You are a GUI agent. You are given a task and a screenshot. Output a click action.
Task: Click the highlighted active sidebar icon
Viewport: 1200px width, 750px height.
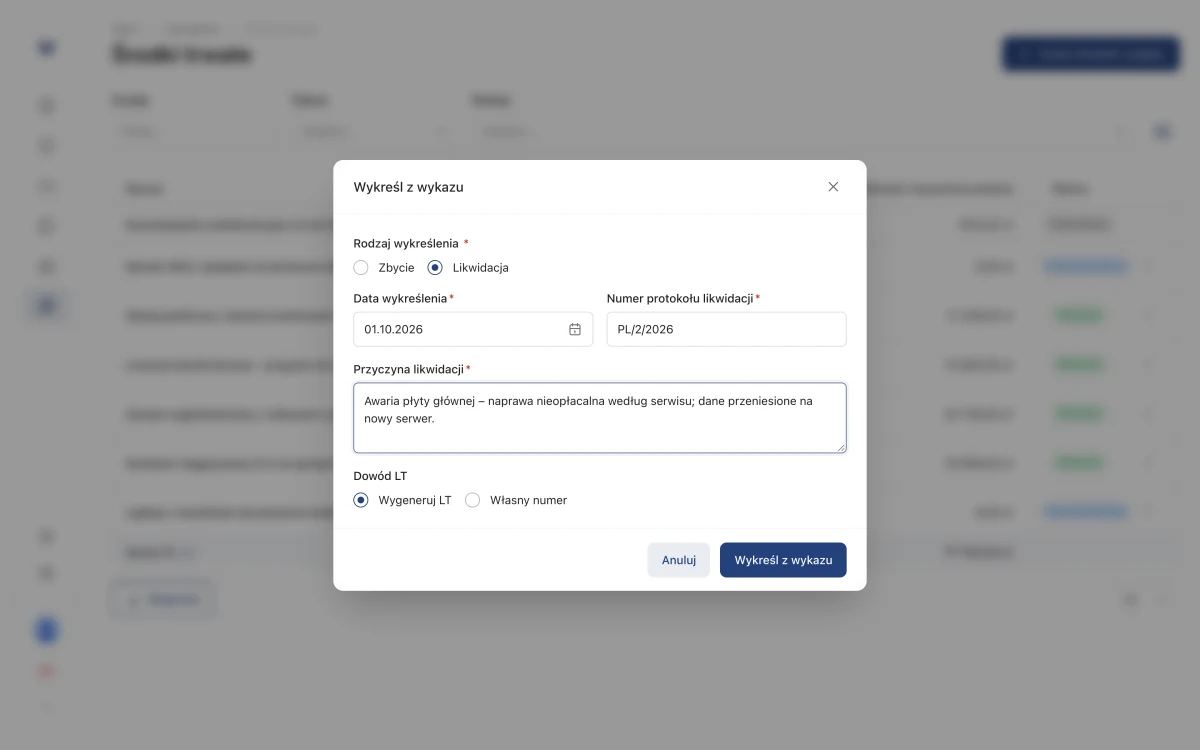46,306
